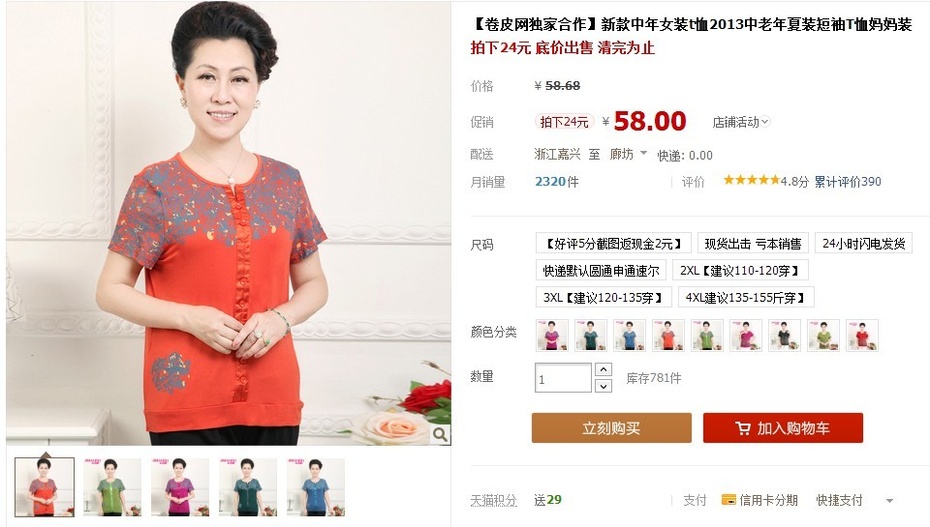This screenshot has height=527, width=930.
Task: Select size 4XL建议135-155斤穿
Action: pyautogui.click(x=746, y=298)
